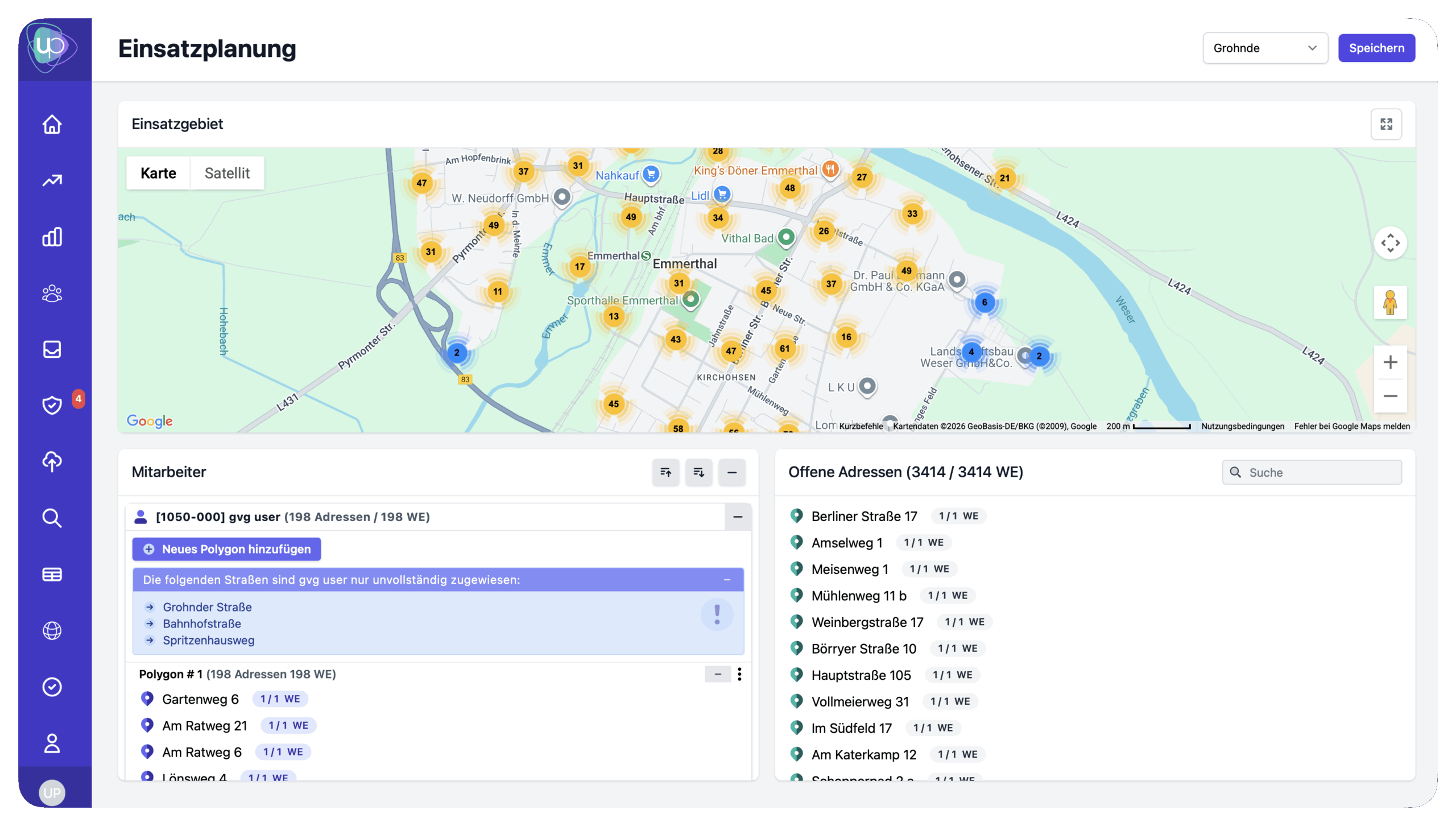Click Neues Polygon hinzufügen button
The height and width of the screenshot is (826, 1456).
point(226,549)
